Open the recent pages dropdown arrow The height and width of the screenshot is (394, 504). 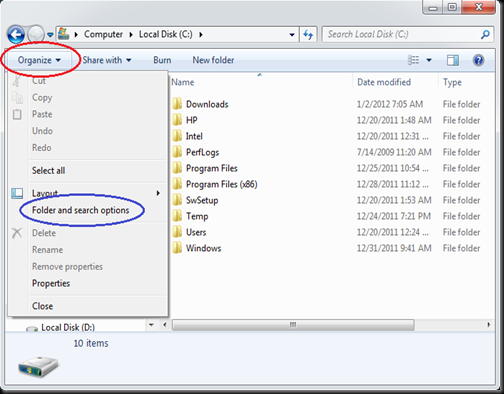coord(50,35)
